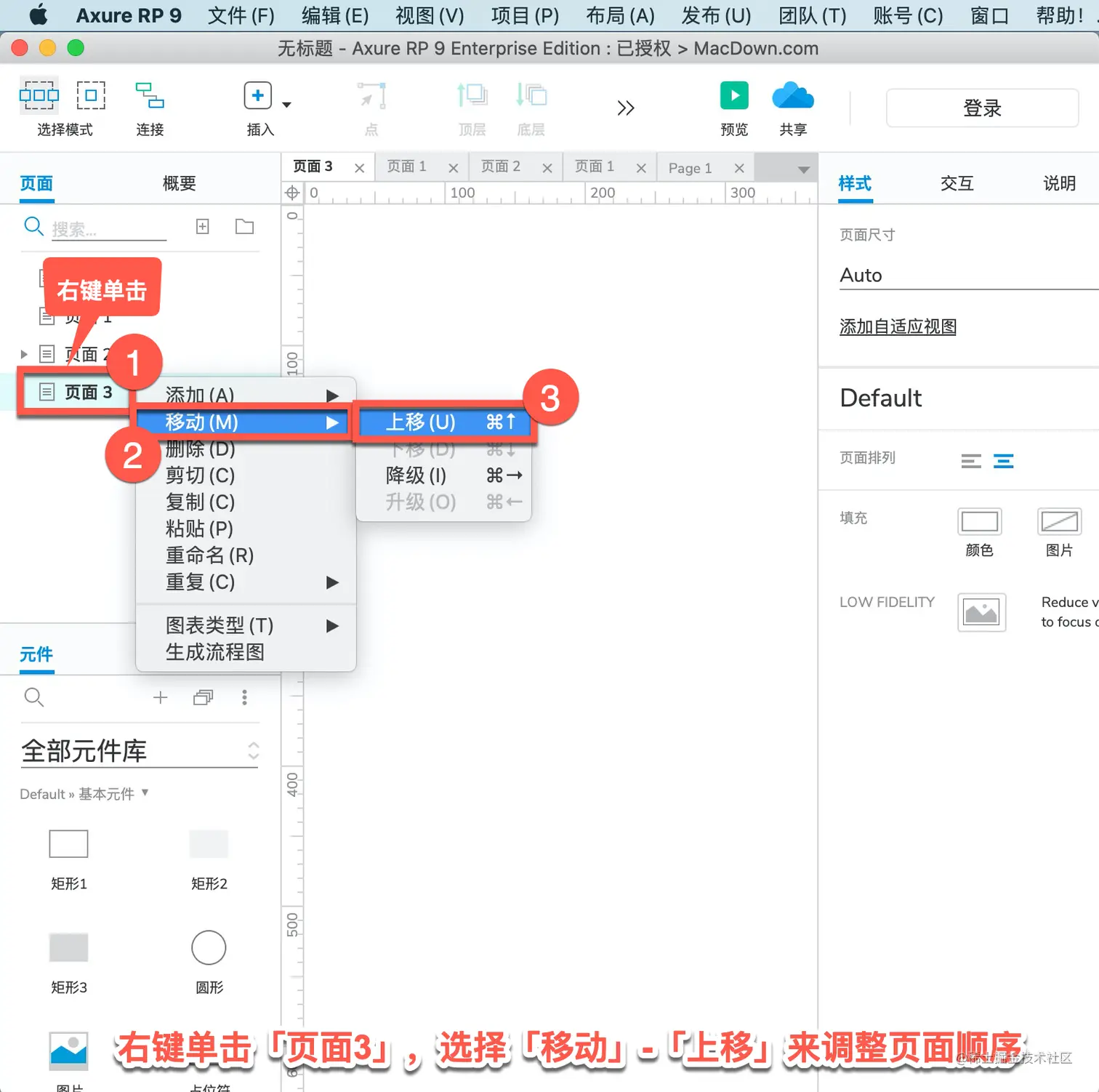Bring to front with 顶层 icon
Screen dimensions: 1099x1092
tap(472, 96)
